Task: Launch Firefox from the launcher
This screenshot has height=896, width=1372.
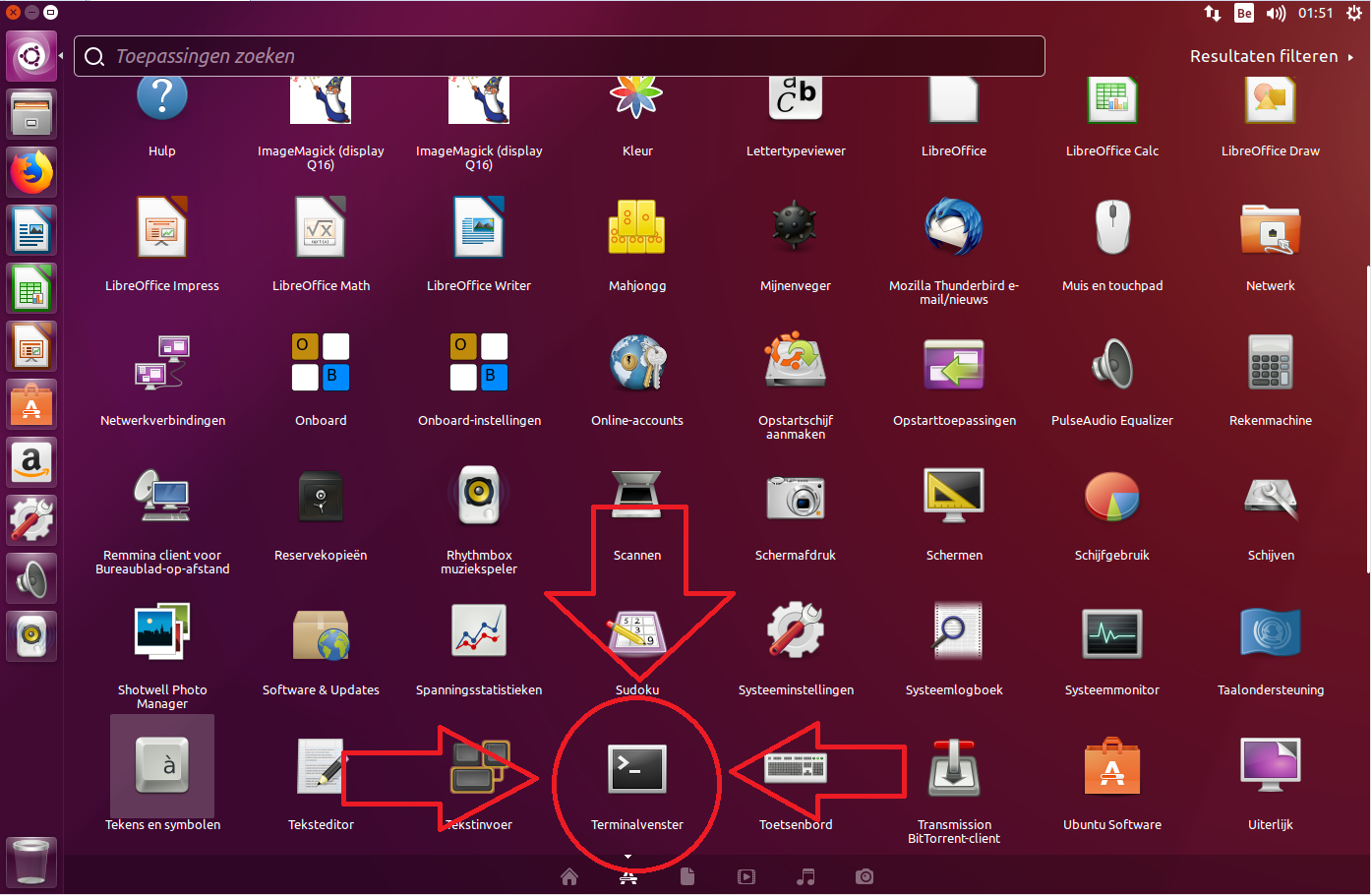Action: 31,172
